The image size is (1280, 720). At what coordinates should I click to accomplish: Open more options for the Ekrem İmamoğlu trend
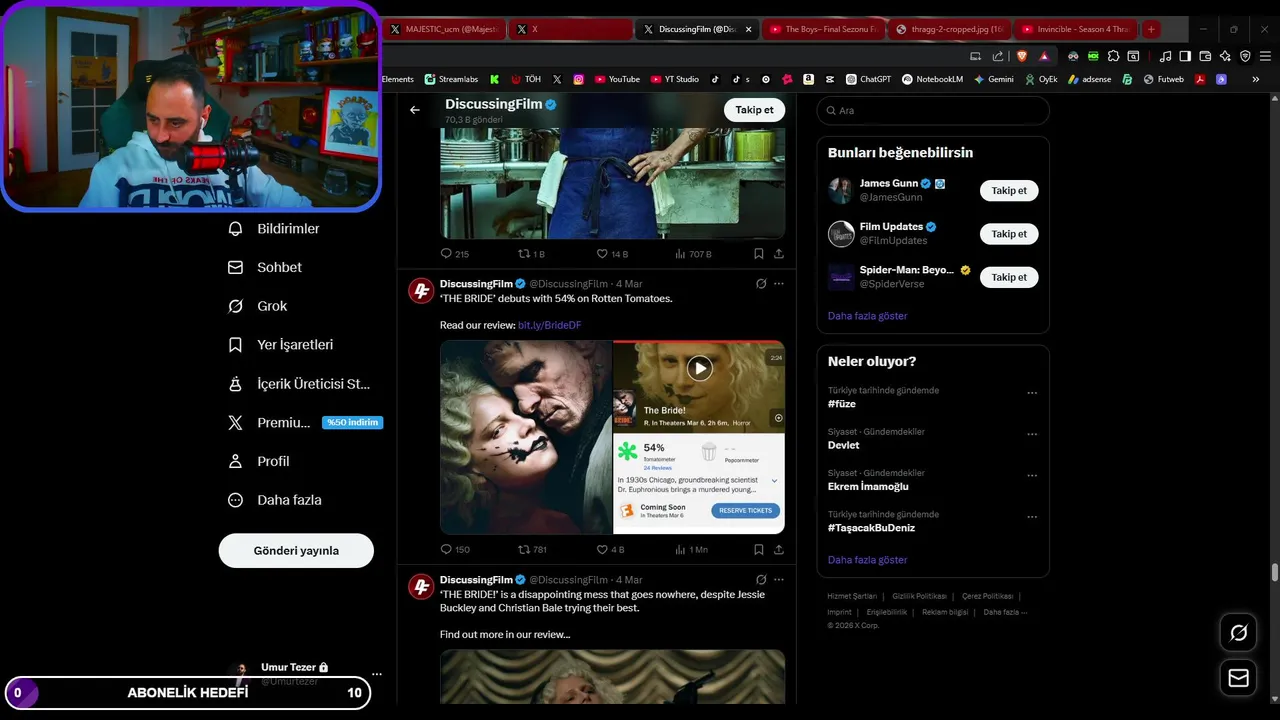click(1032, 476)
